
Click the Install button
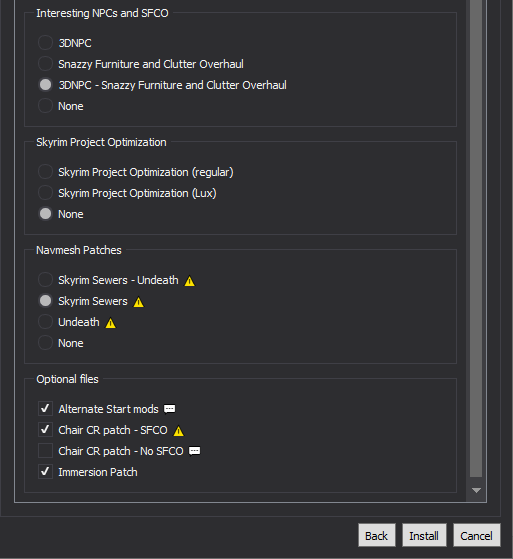(x=424, y=535)
